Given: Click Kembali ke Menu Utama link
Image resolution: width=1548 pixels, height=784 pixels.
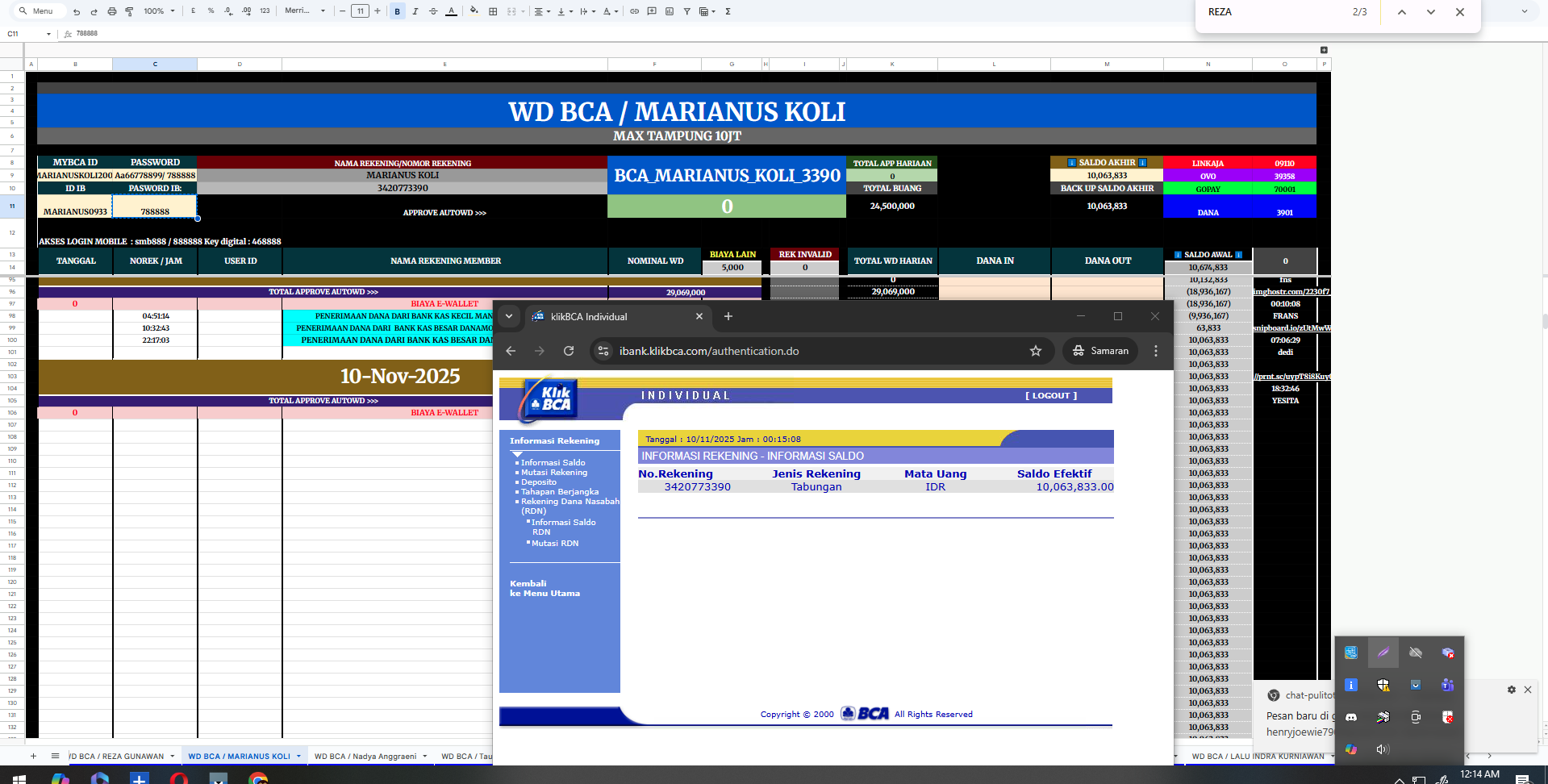Looking at the screenshot, I should [x=545, y=588].
